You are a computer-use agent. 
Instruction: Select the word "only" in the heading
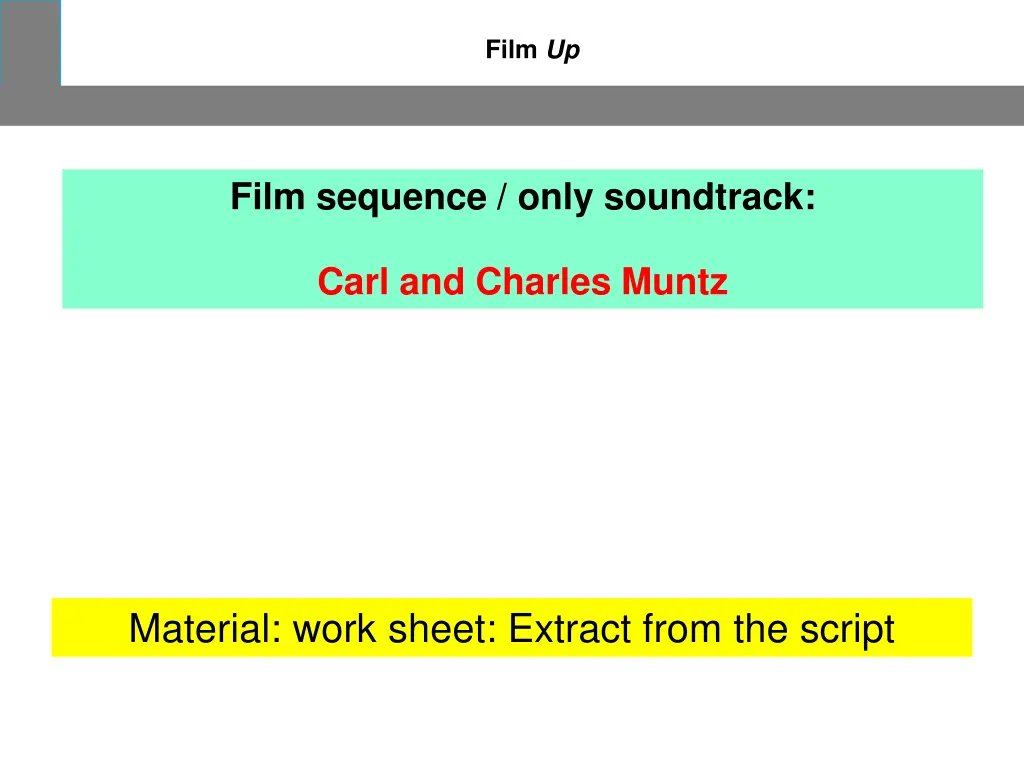click(555, 199)
